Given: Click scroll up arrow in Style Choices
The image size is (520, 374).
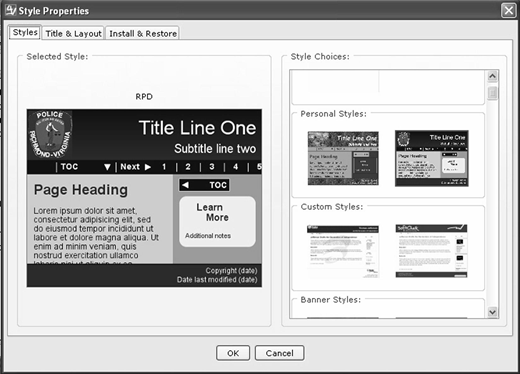Looking at the screenshot, I should [x=492, y=76].
